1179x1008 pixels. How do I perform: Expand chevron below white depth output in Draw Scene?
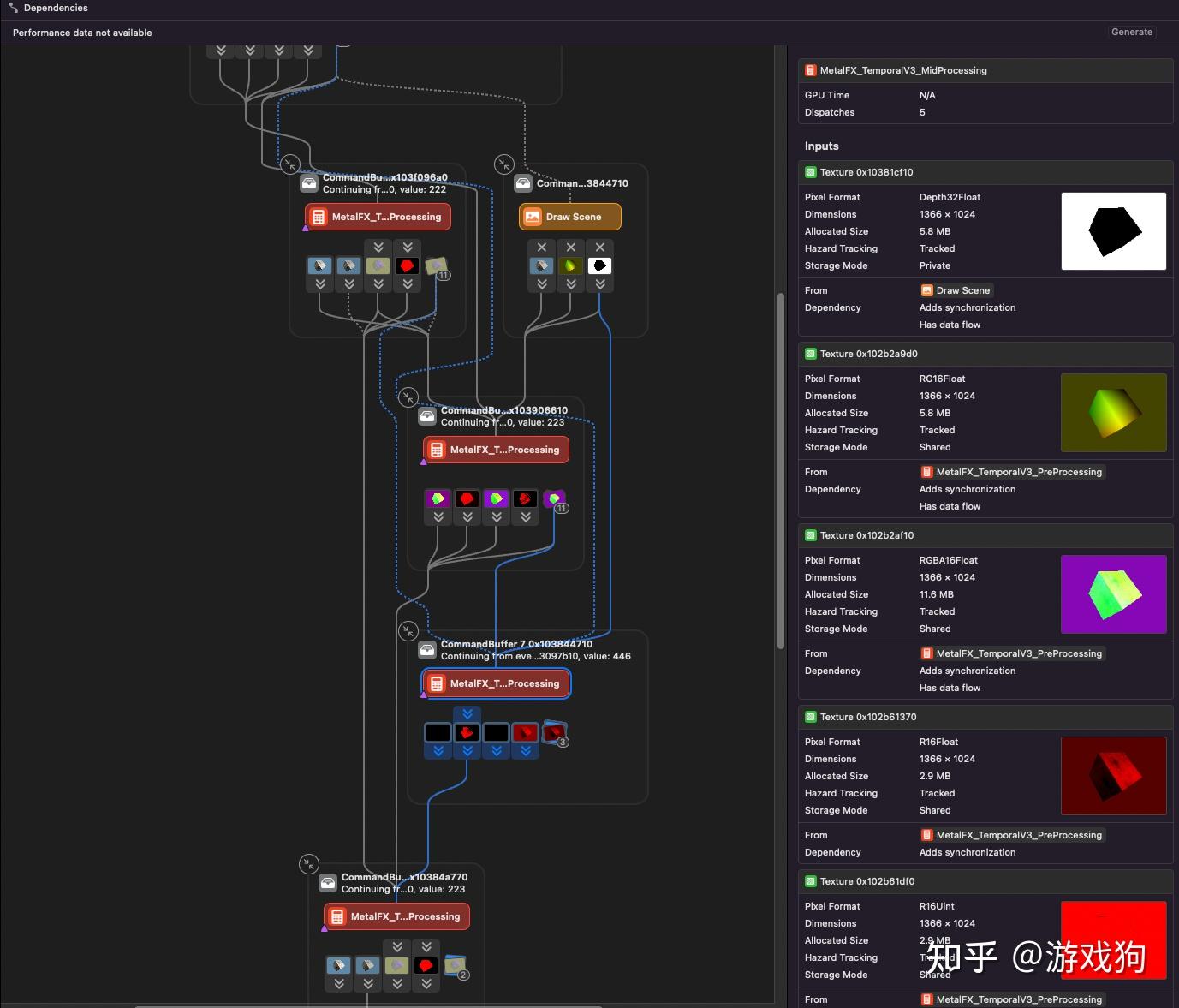[x=600, y=283]
